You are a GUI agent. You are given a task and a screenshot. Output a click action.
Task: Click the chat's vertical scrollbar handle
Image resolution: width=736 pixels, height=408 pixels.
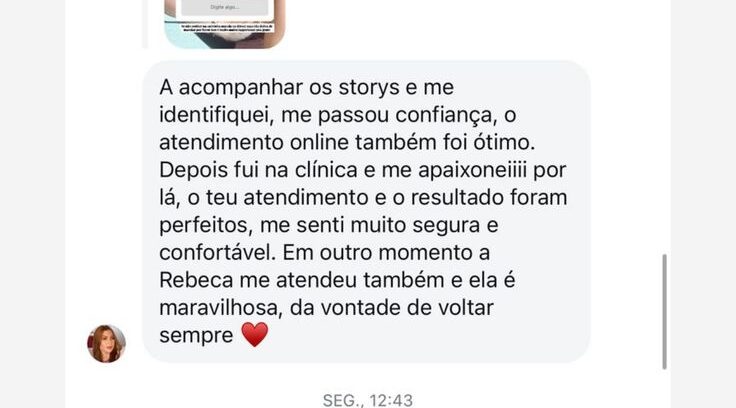tap(664, 311)
